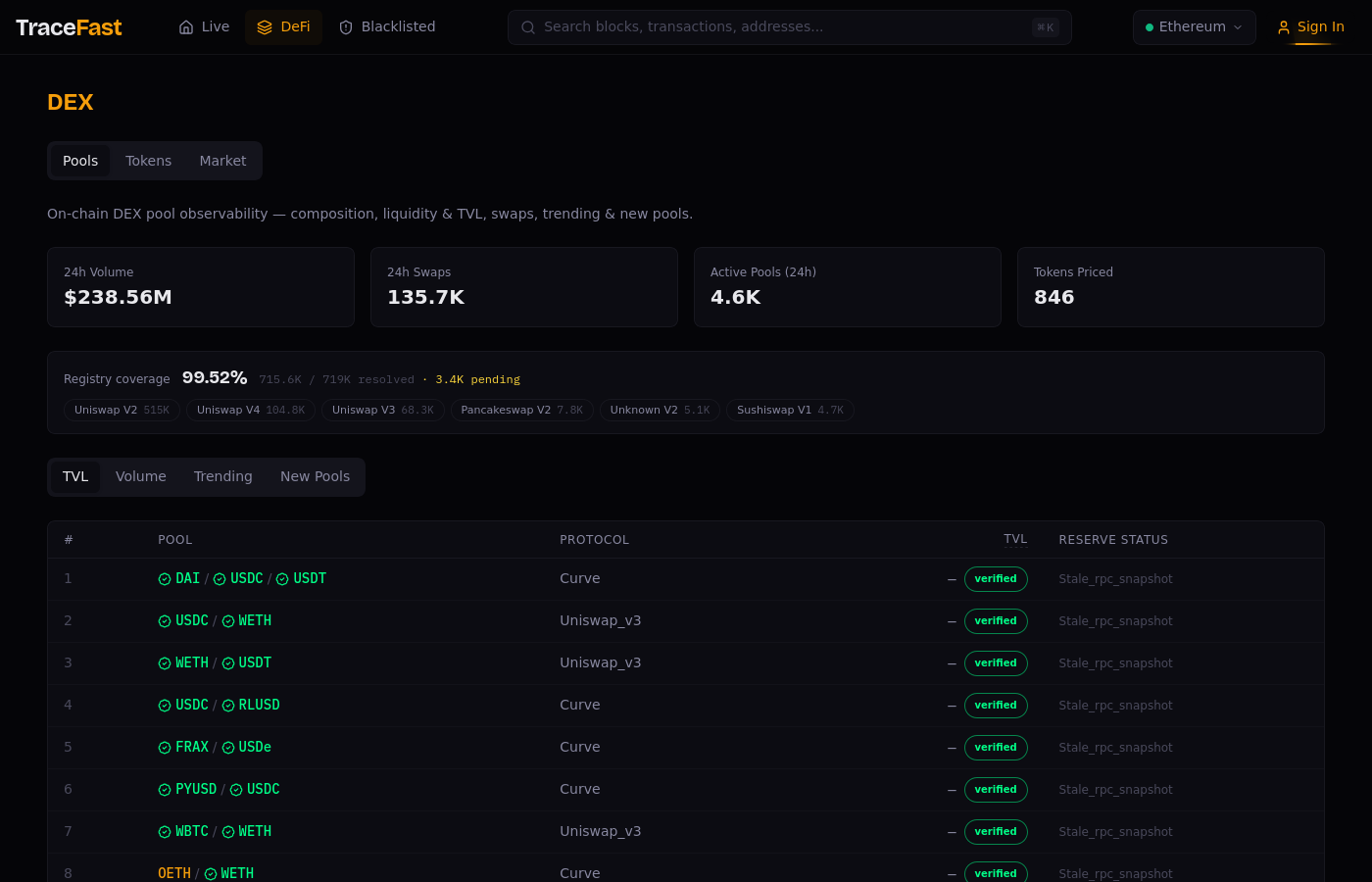
Task: Click the verified badge in row 1
Action: pyautogui.click(x=996, y=579)
